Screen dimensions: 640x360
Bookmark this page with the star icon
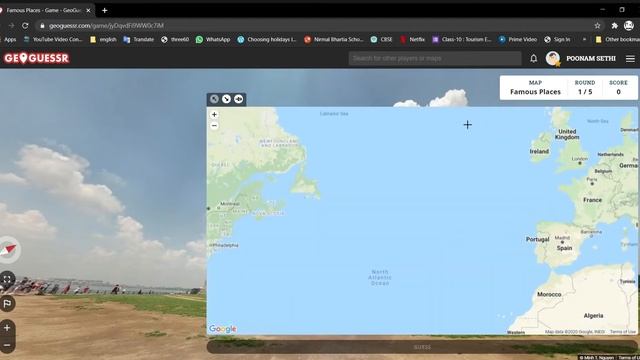point(598,25)
